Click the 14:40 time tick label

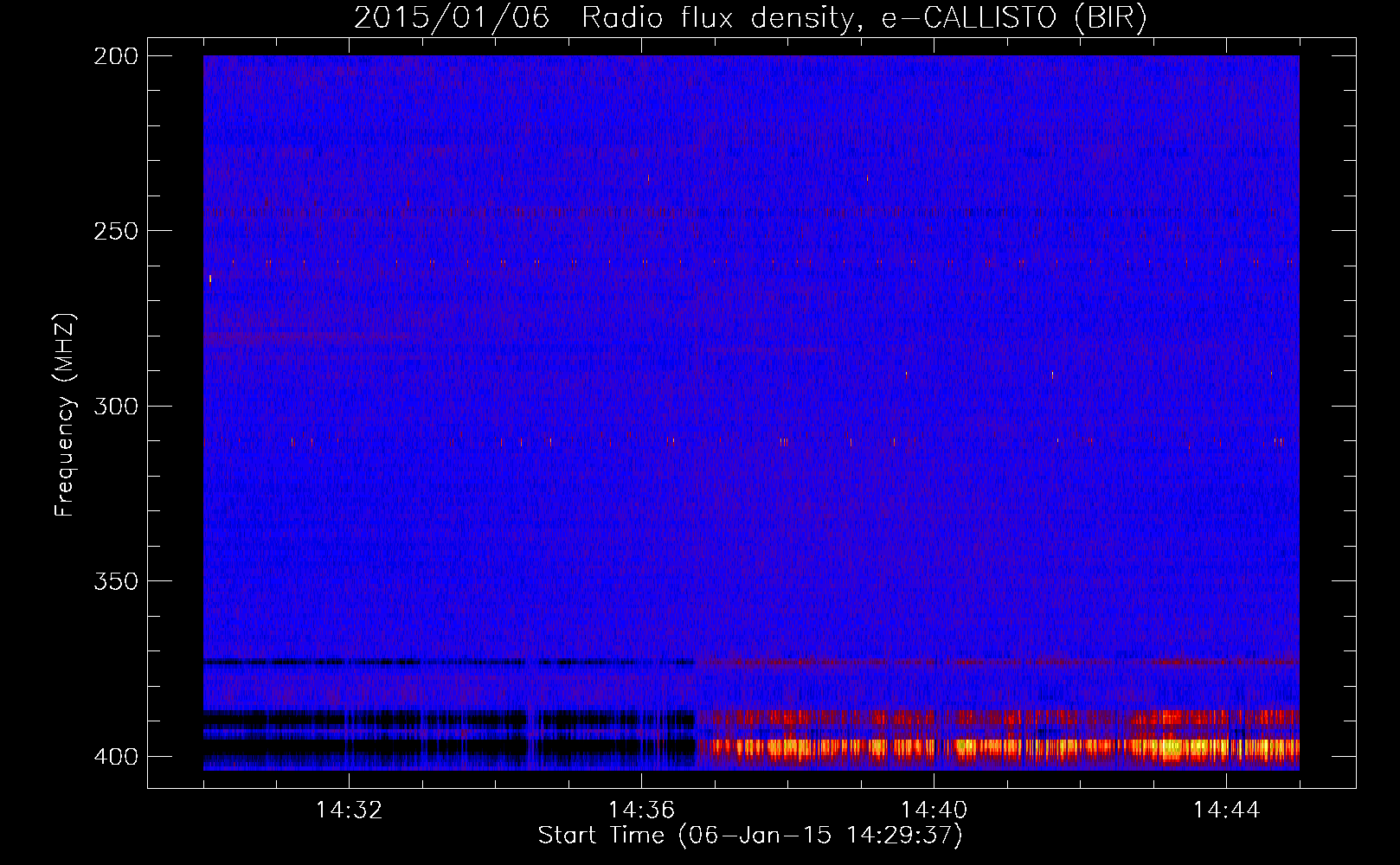(934, 810)
